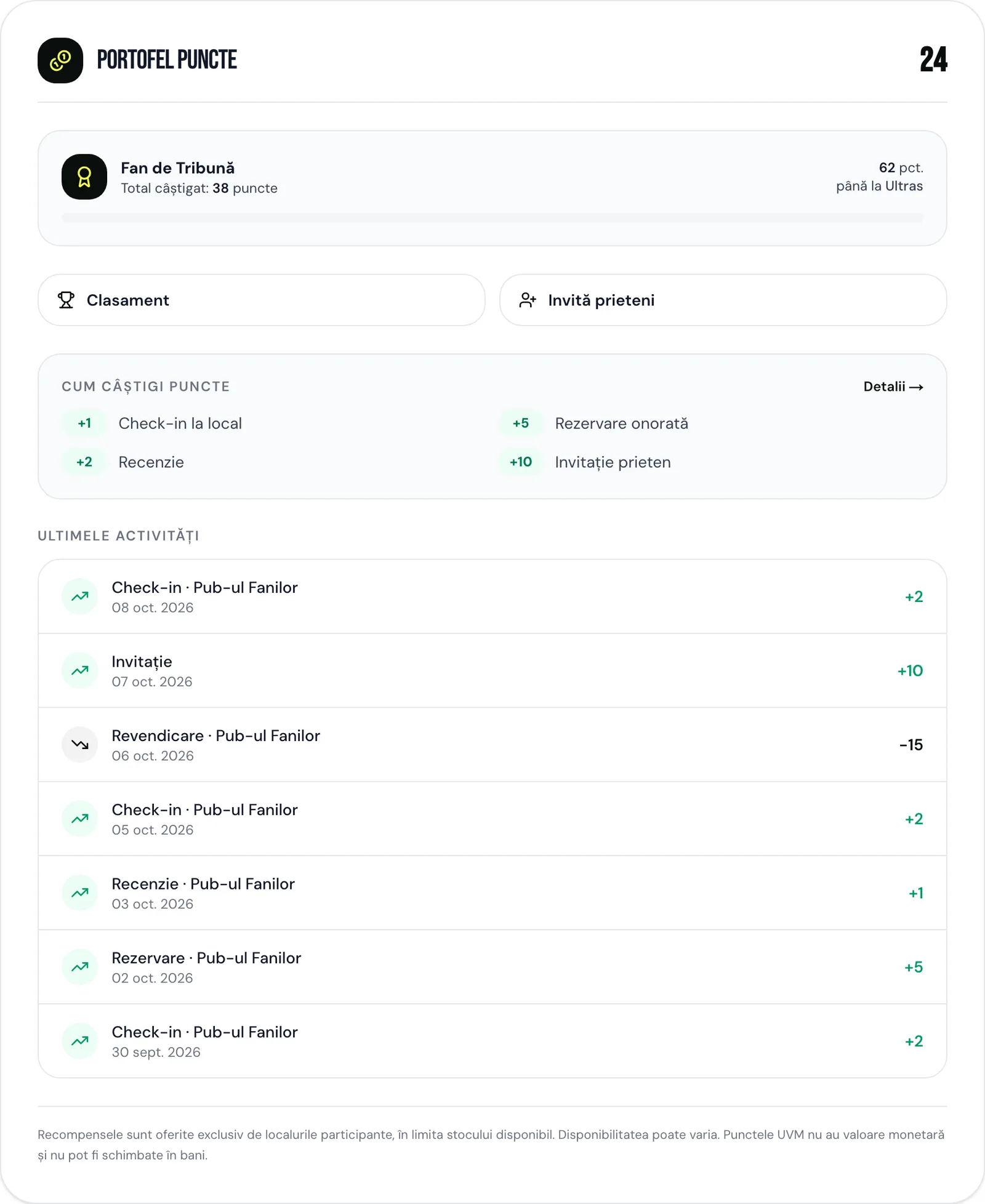The image size is (985, 1204).
Task: Click trend-up icon for Invitație row
Action: click(x=80, y=670)
